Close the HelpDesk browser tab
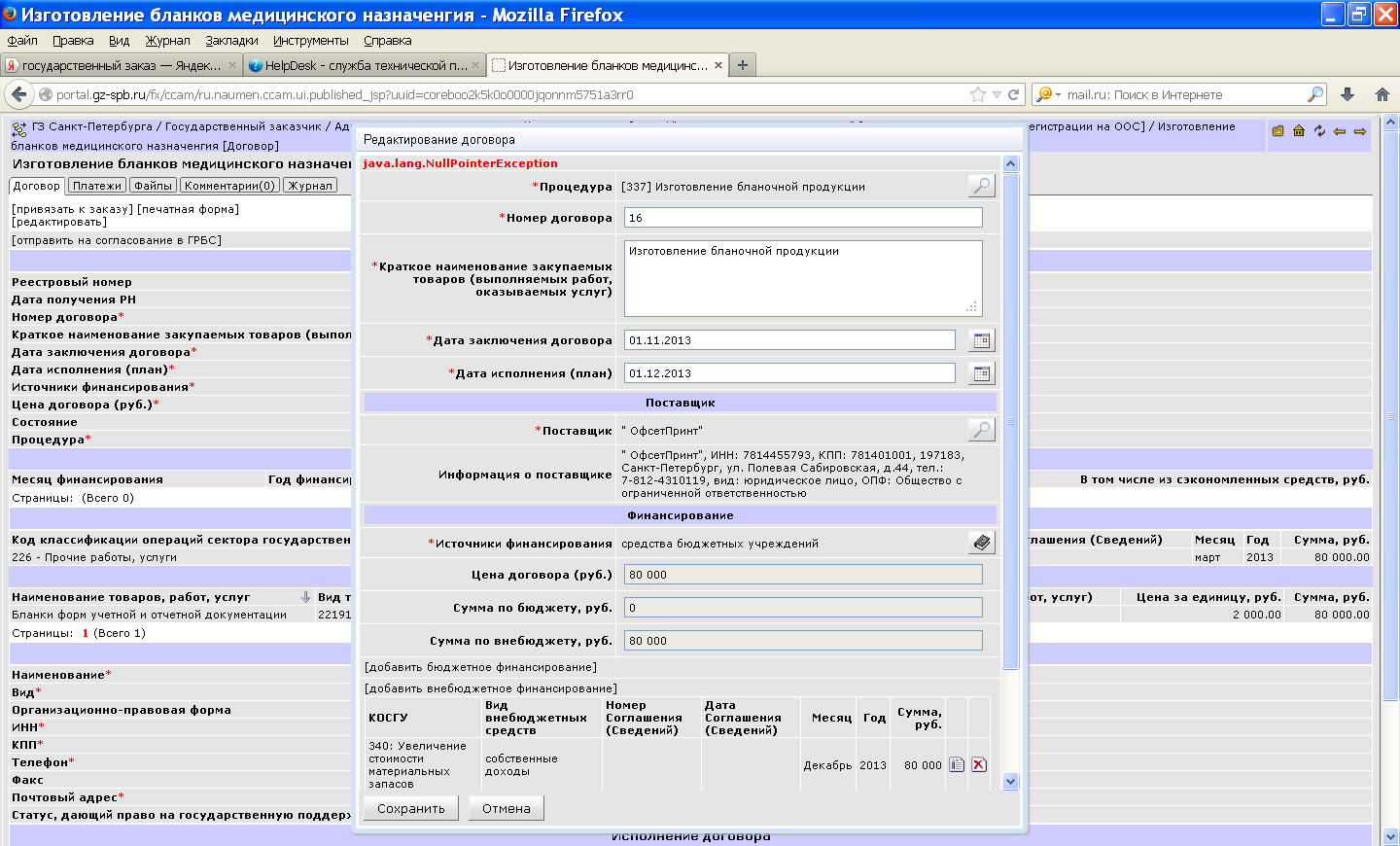The width and height of the screenshot is (1400, 846). (x=475, y=65)
